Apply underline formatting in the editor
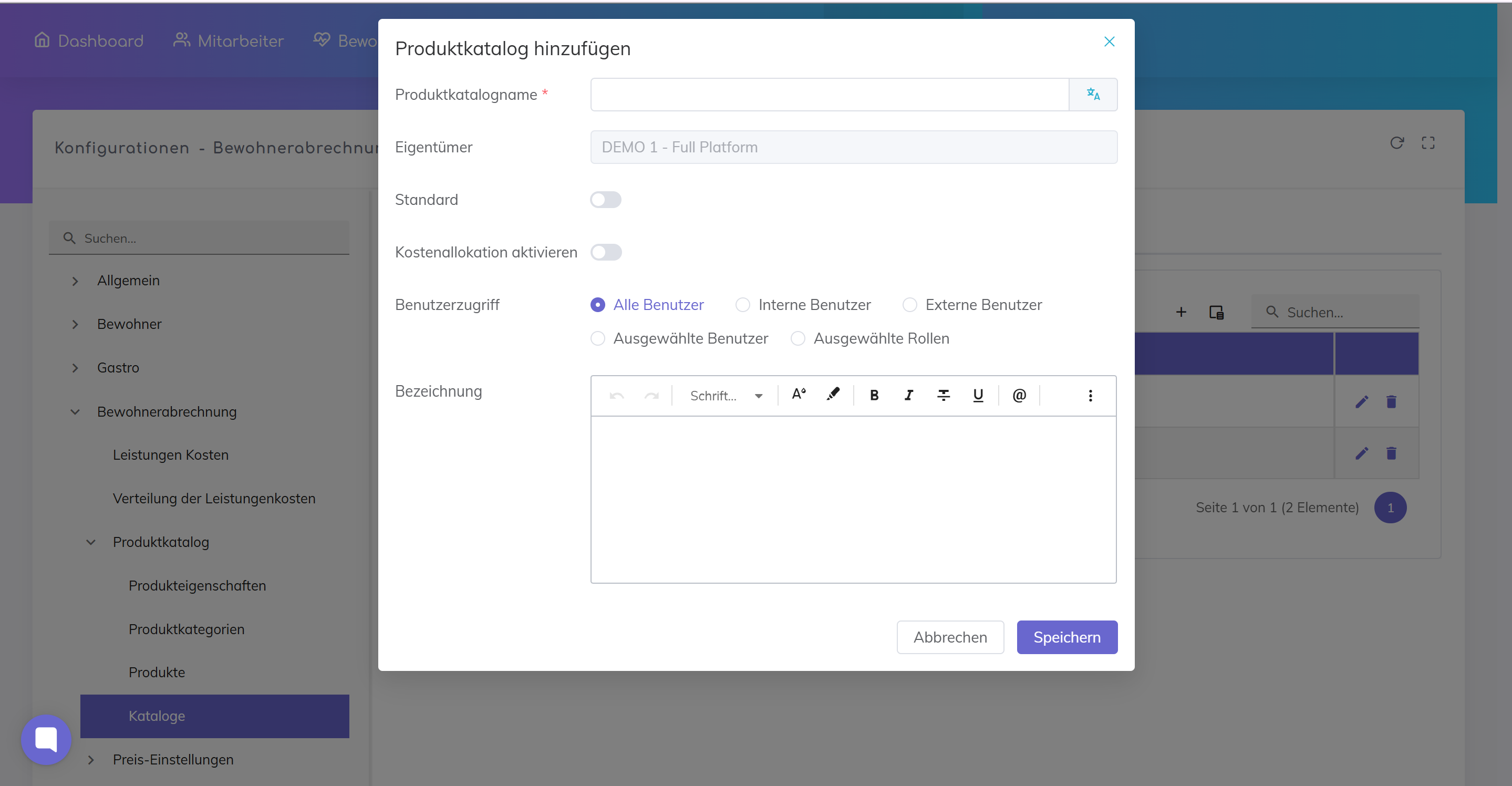This screenshot has height=786, width=1512. click(977, 395)
